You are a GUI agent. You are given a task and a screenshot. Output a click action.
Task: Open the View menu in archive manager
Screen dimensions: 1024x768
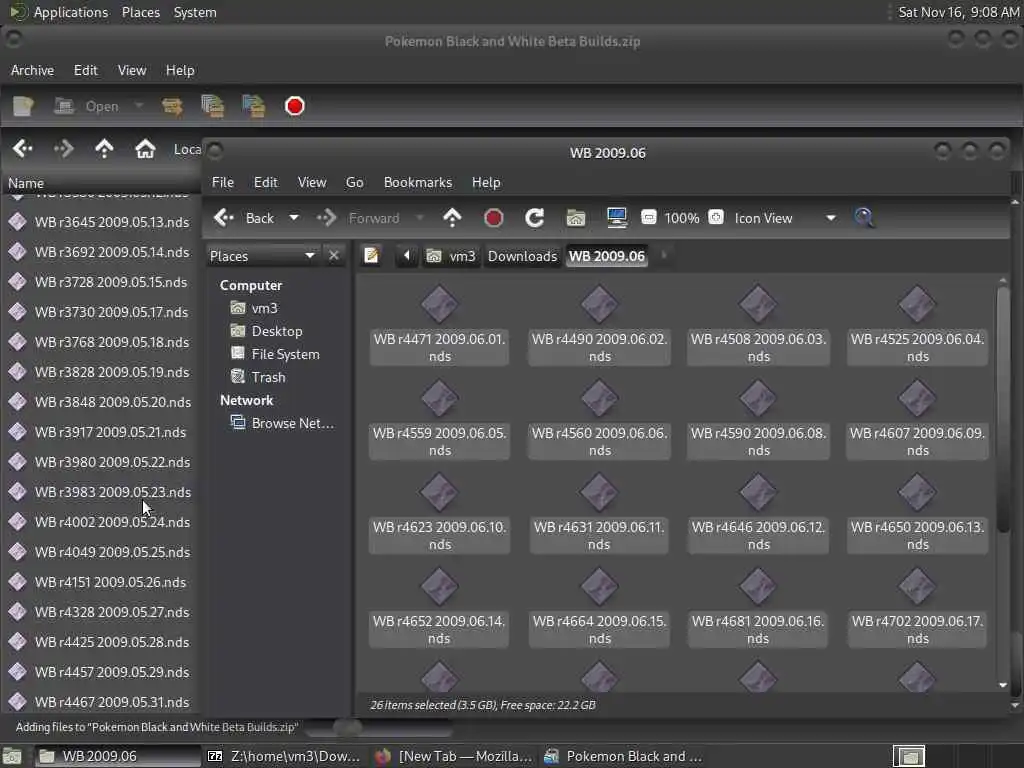click(x=132, y=70)
